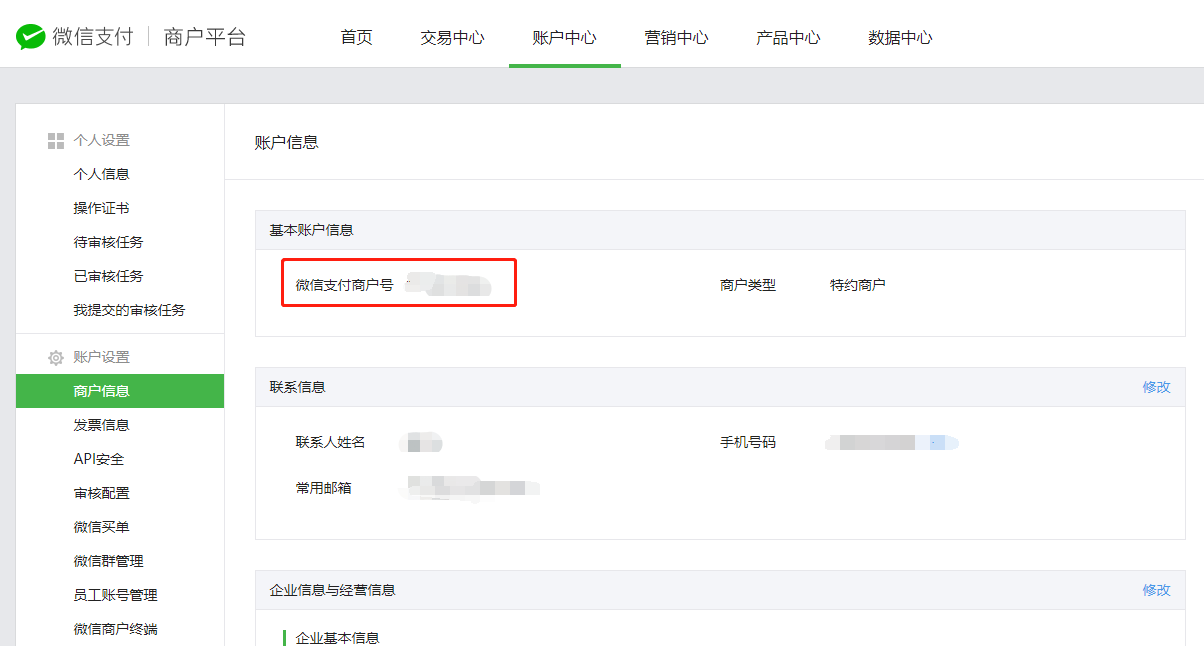Screen dimensions: 1204x646
Task: Click the 特约商户 merchant type value
Action: coord(857,285)
